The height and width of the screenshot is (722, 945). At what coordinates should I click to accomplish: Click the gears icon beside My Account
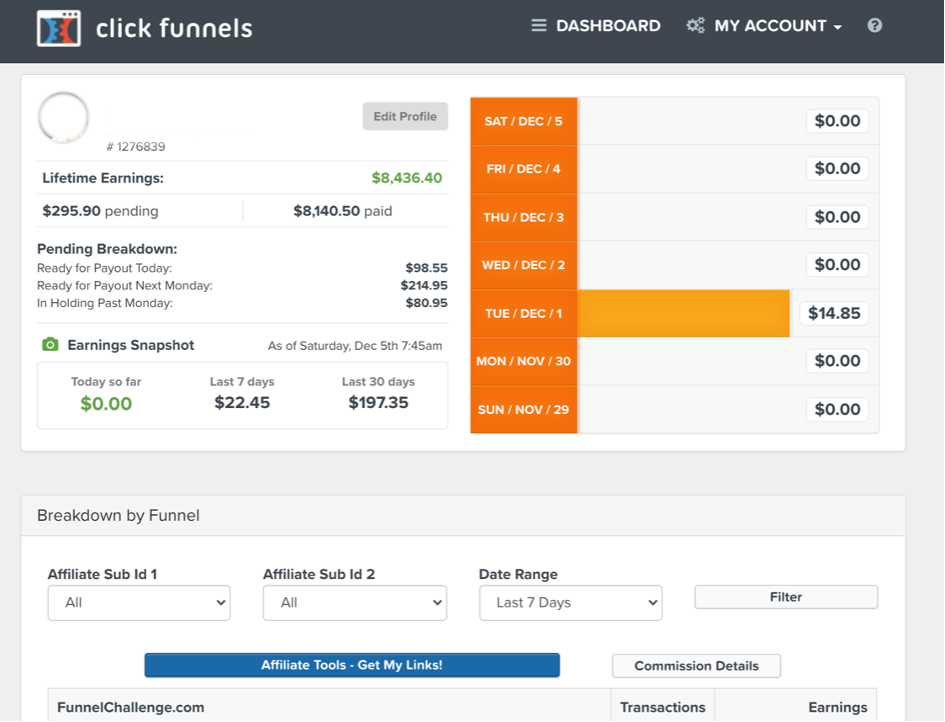pos(695,25)
